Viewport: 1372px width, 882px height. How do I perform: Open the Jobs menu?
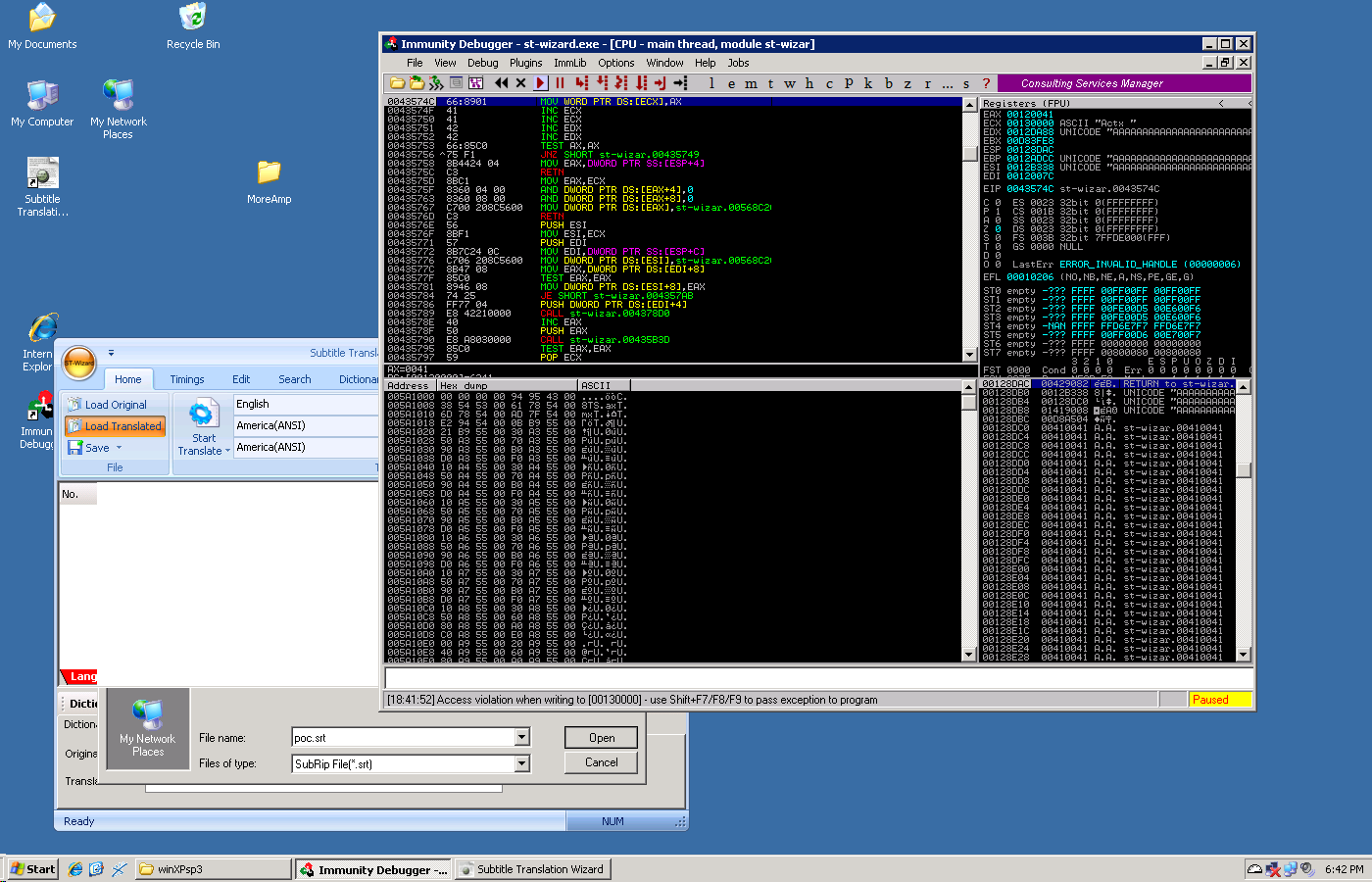point(738,63)
